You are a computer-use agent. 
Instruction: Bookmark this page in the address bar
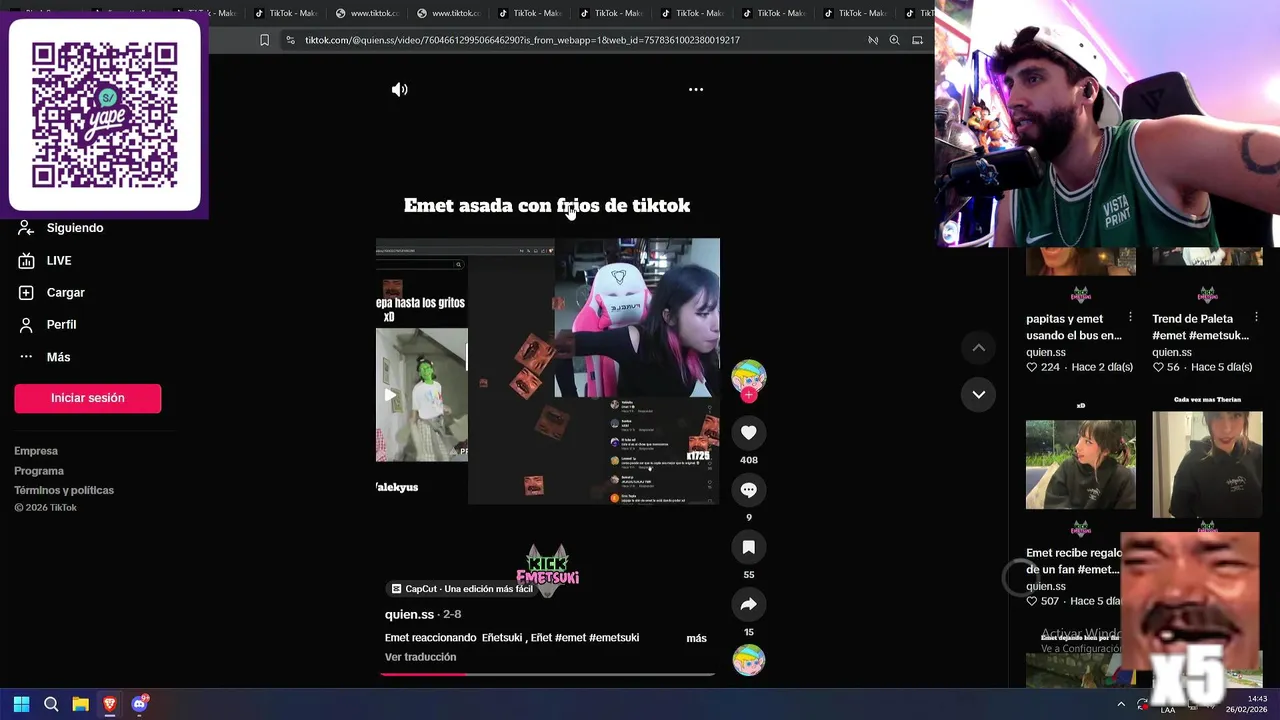tap(264, 40)
